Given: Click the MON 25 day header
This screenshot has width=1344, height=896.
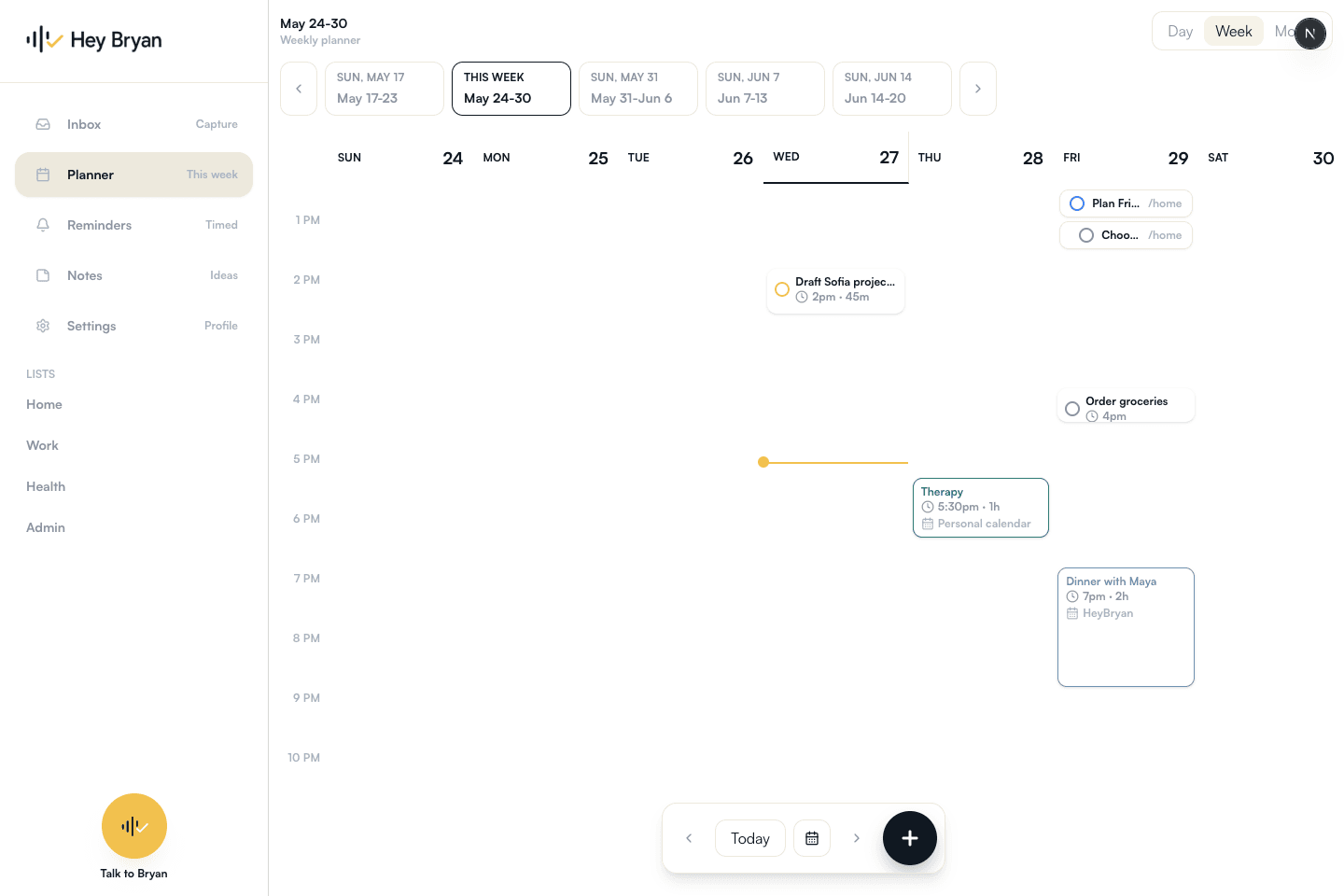Looking at the screenshot, I should coord(546,158).
